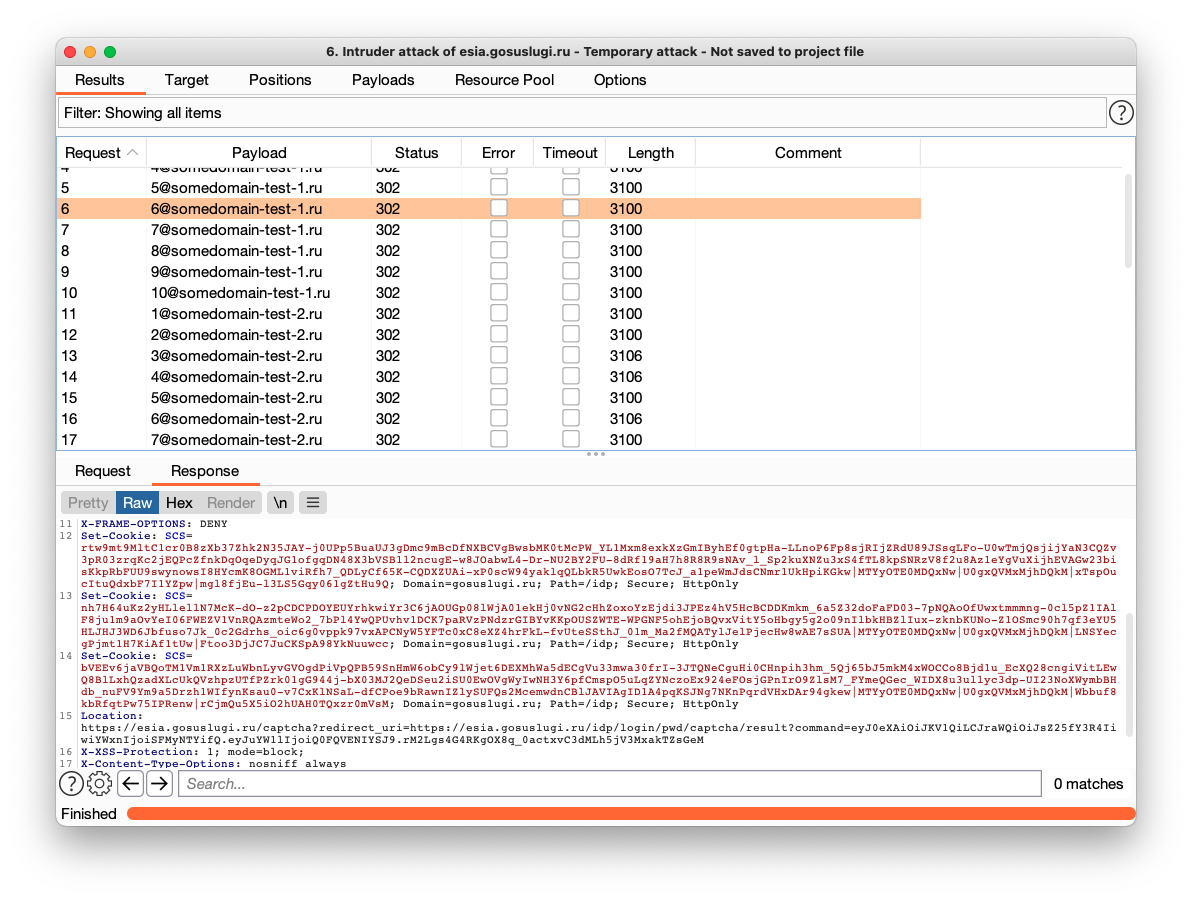Select the Pretty view button
This screenshot has width=1192, height=900.
pos(88,502)
